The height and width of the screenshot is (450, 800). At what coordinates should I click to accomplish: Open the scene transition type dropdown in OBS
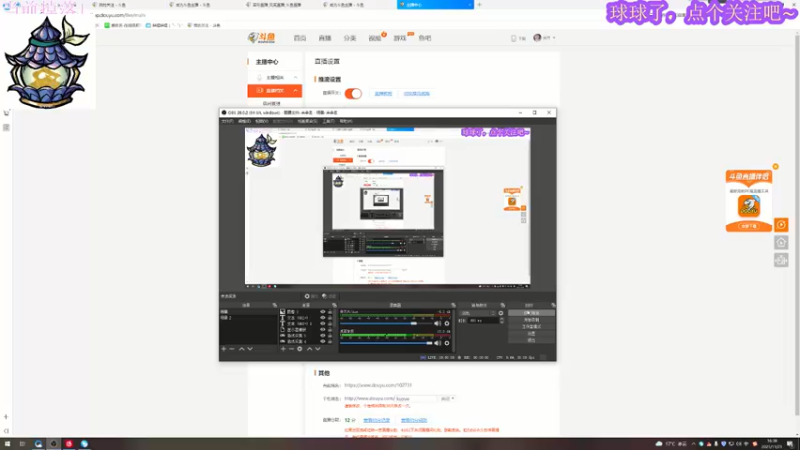coord(478,313)
